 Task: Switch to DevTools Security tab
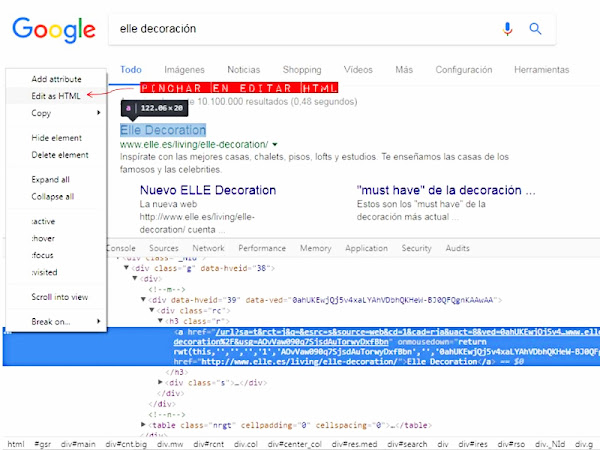coord(416,248)
